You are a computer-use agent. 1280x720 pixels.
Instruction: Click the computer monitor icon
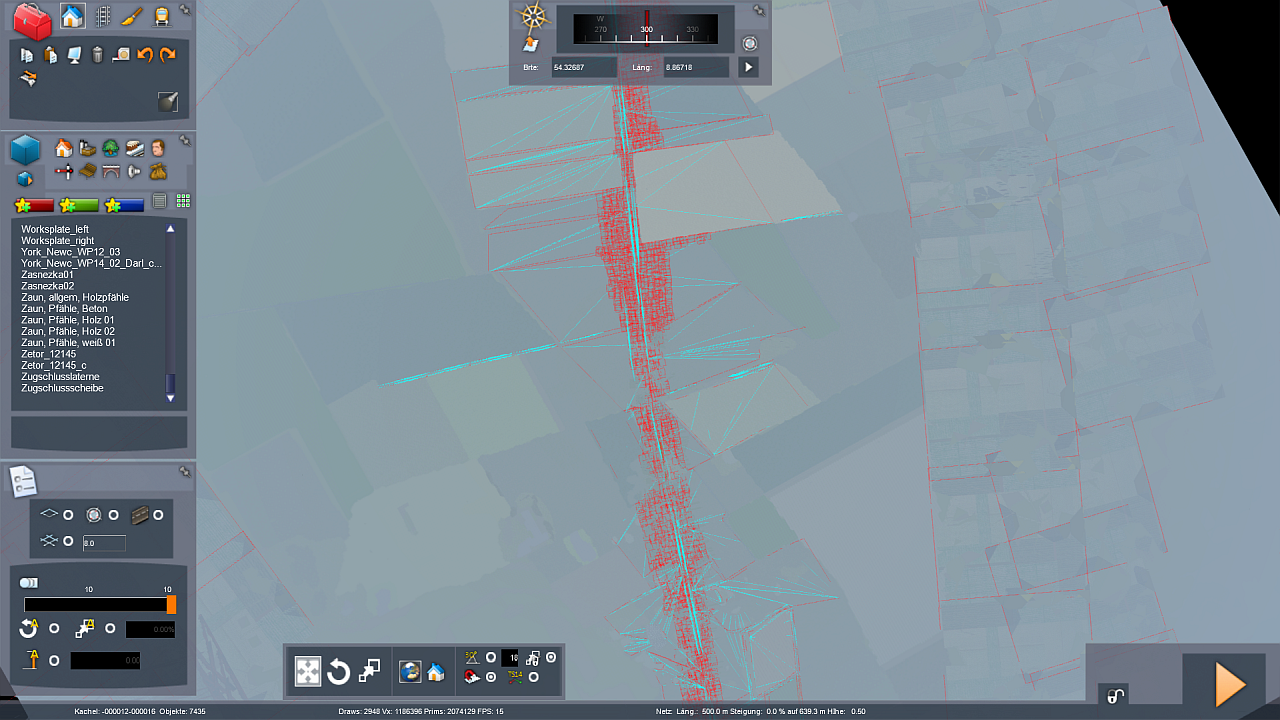tap(74, 55)
